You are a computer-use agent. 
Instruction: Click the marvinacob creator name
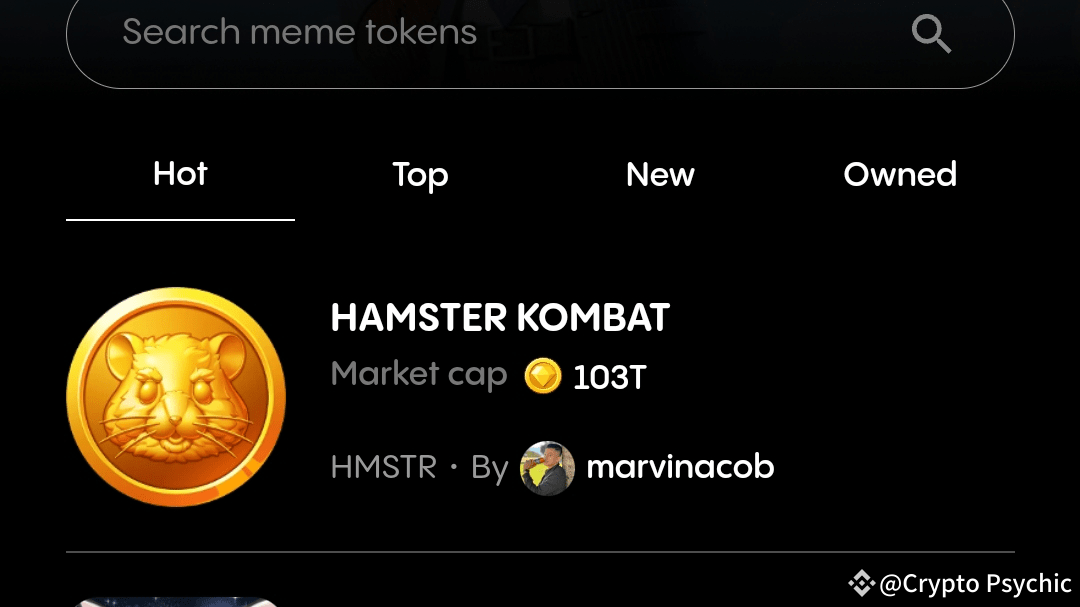point(680,467)
